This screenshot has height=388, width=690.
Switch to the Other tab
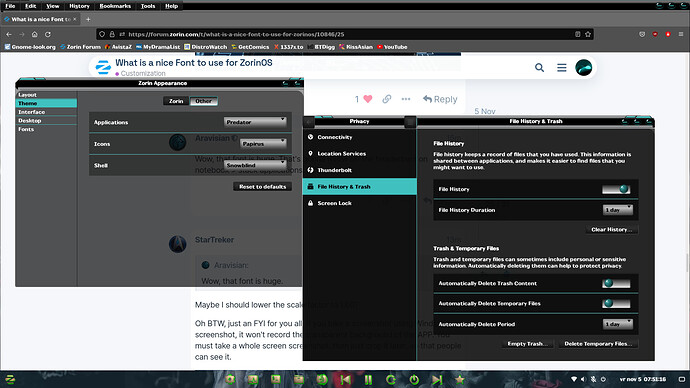click(x=204, y=101)
